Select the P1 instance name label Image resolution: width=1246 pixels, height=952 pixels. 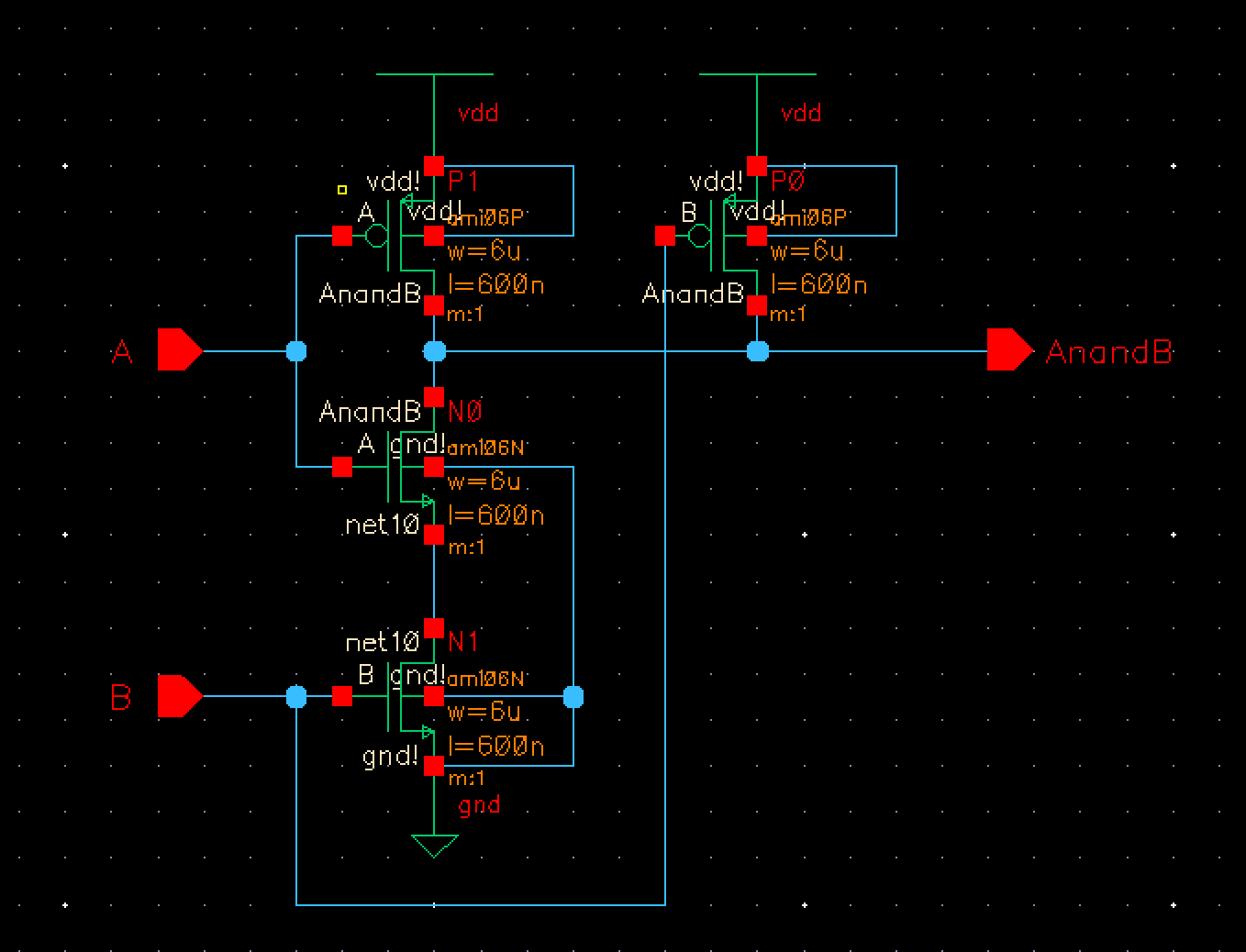(464, 181)
